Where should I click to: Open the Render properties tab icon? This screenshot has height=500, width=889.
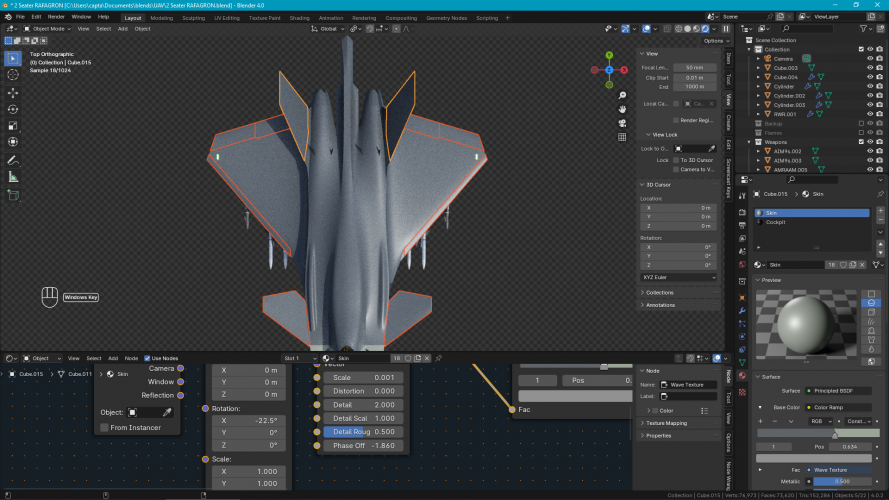click(742, 212)
